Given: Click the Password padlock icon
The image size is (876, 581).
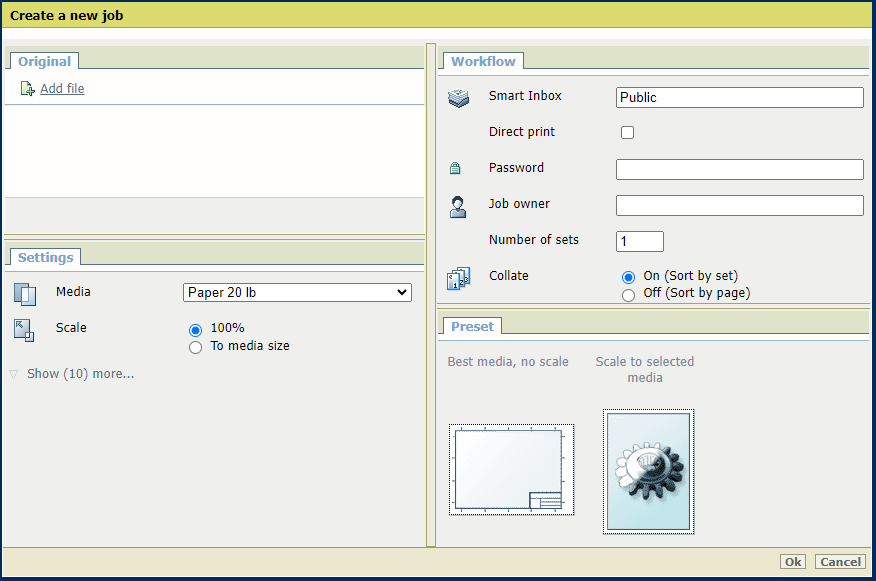Looking at the screenshot, I should (455, 169).
